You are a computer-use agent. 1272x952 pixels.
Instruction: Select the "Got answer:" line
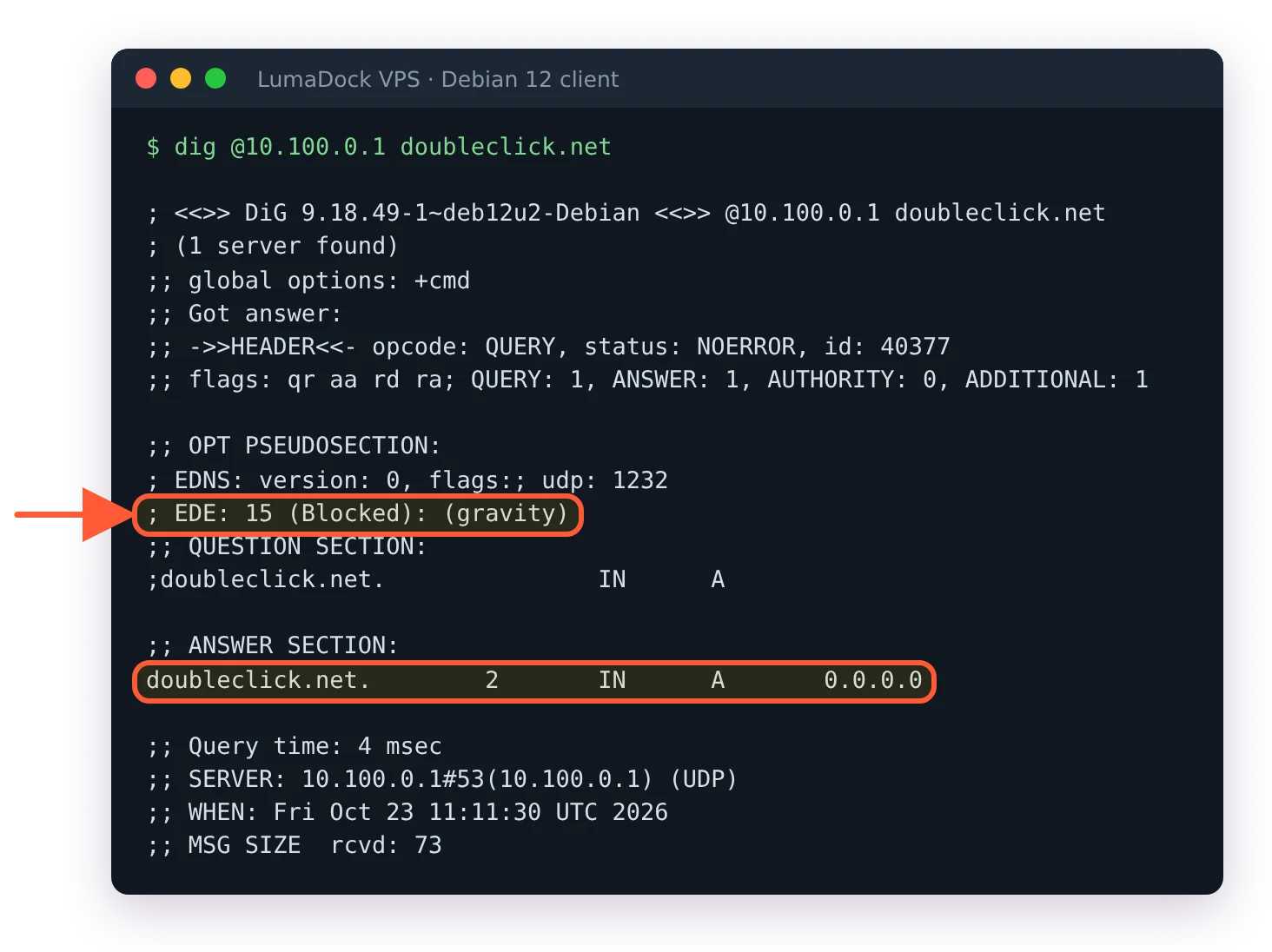tap(244, 314)
